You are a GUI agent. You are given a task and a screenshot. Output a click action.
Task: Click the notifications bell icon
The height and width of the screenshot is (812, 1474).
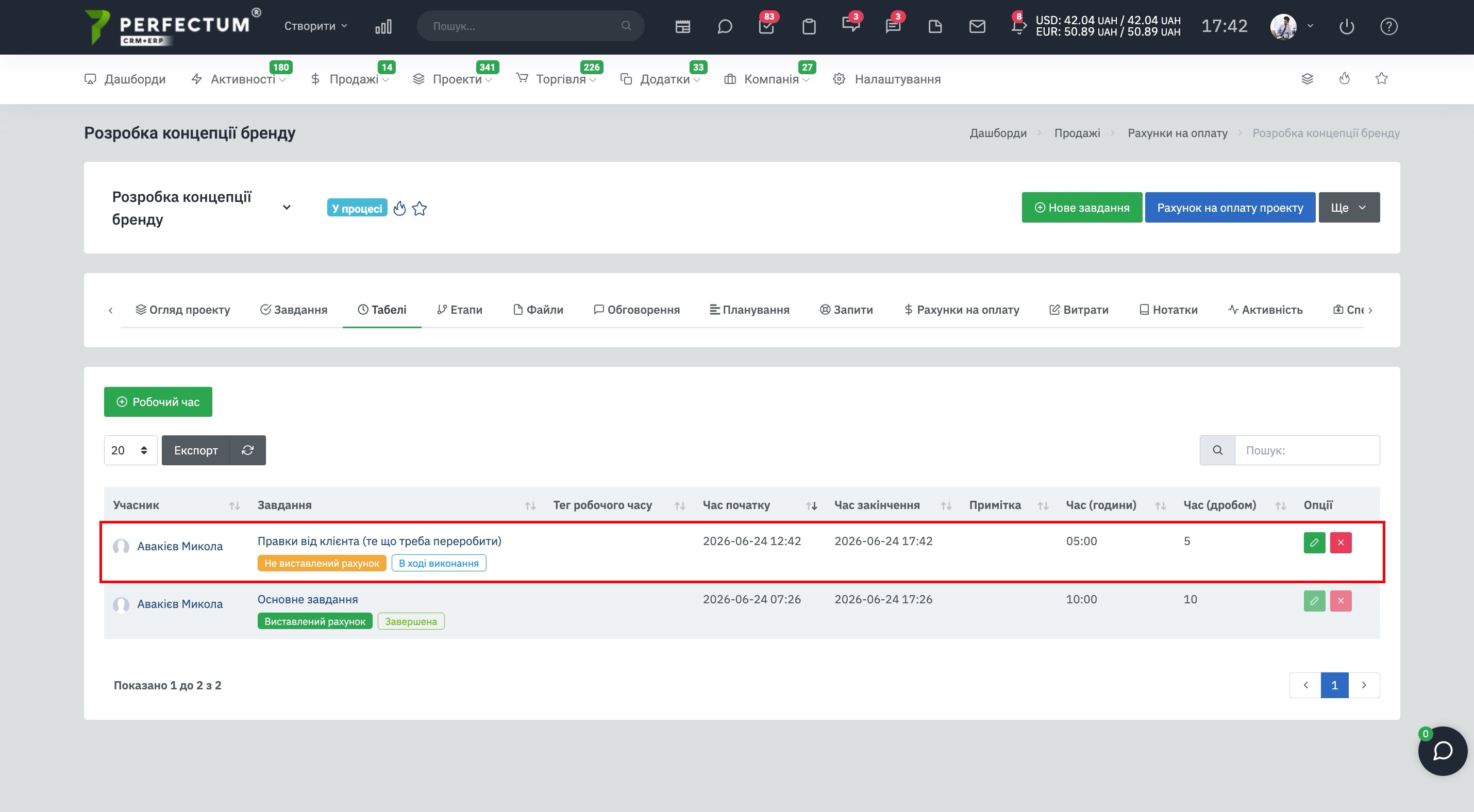coord(1018,25)
